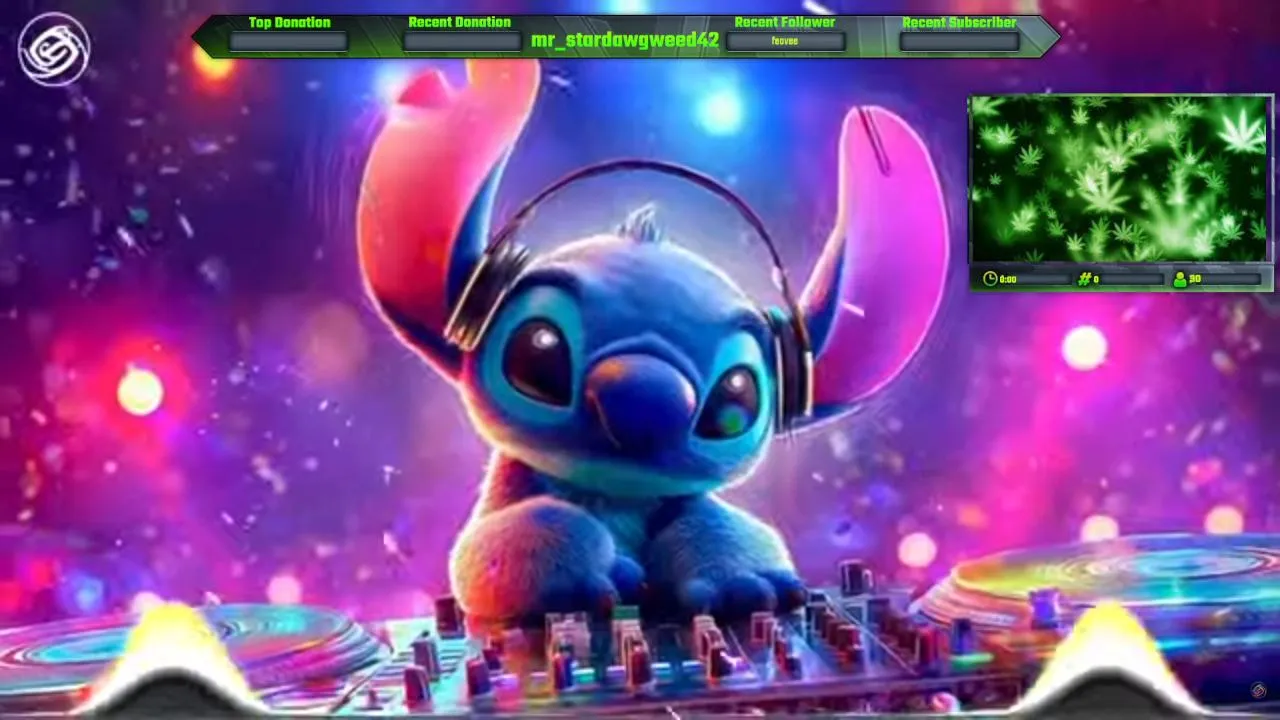Click the mr_stardawgweed42 channel name

point(625,41)
